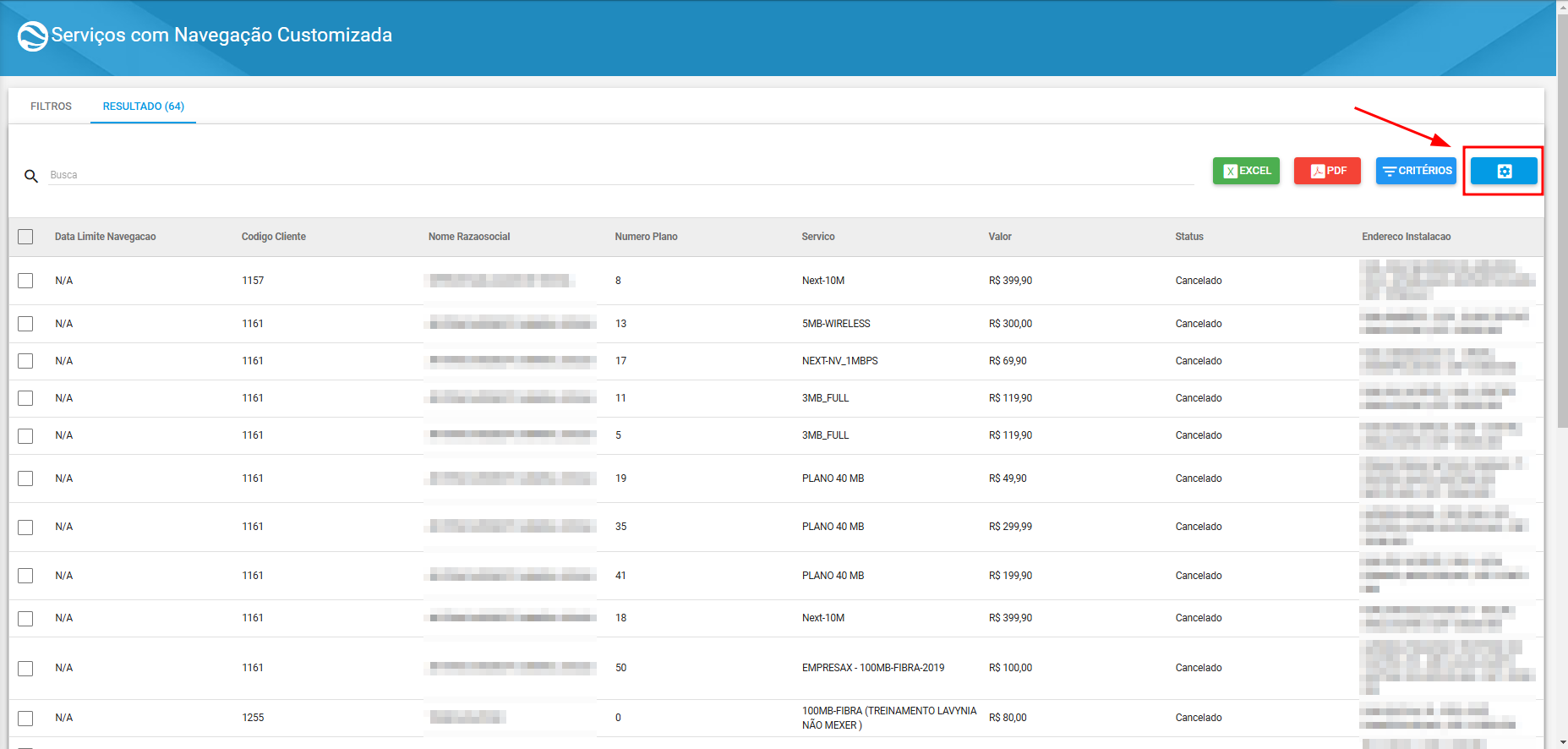1568x749 pixels.
Task: Select the RESULTADO (64) tab
Action: point(143,107)
